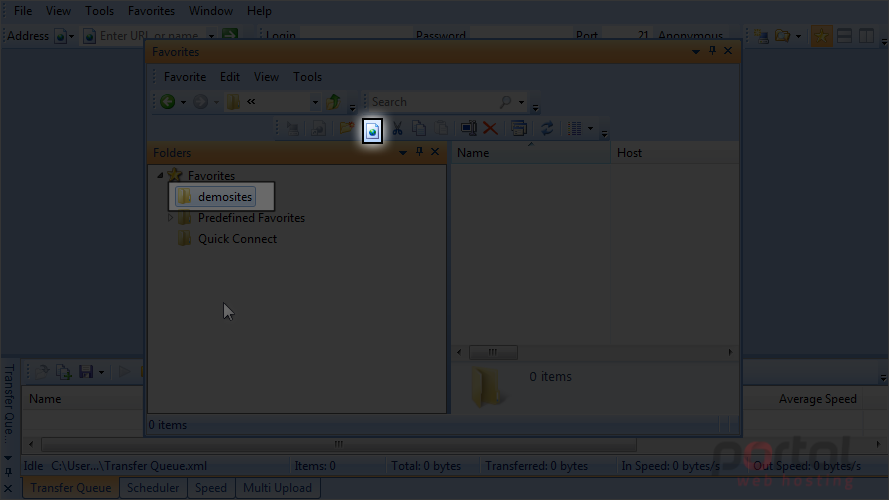Image resolution: width=889 pixels, height=500 pixels.
Task: Click the Search magnifier icon
Action: point(505,101)
